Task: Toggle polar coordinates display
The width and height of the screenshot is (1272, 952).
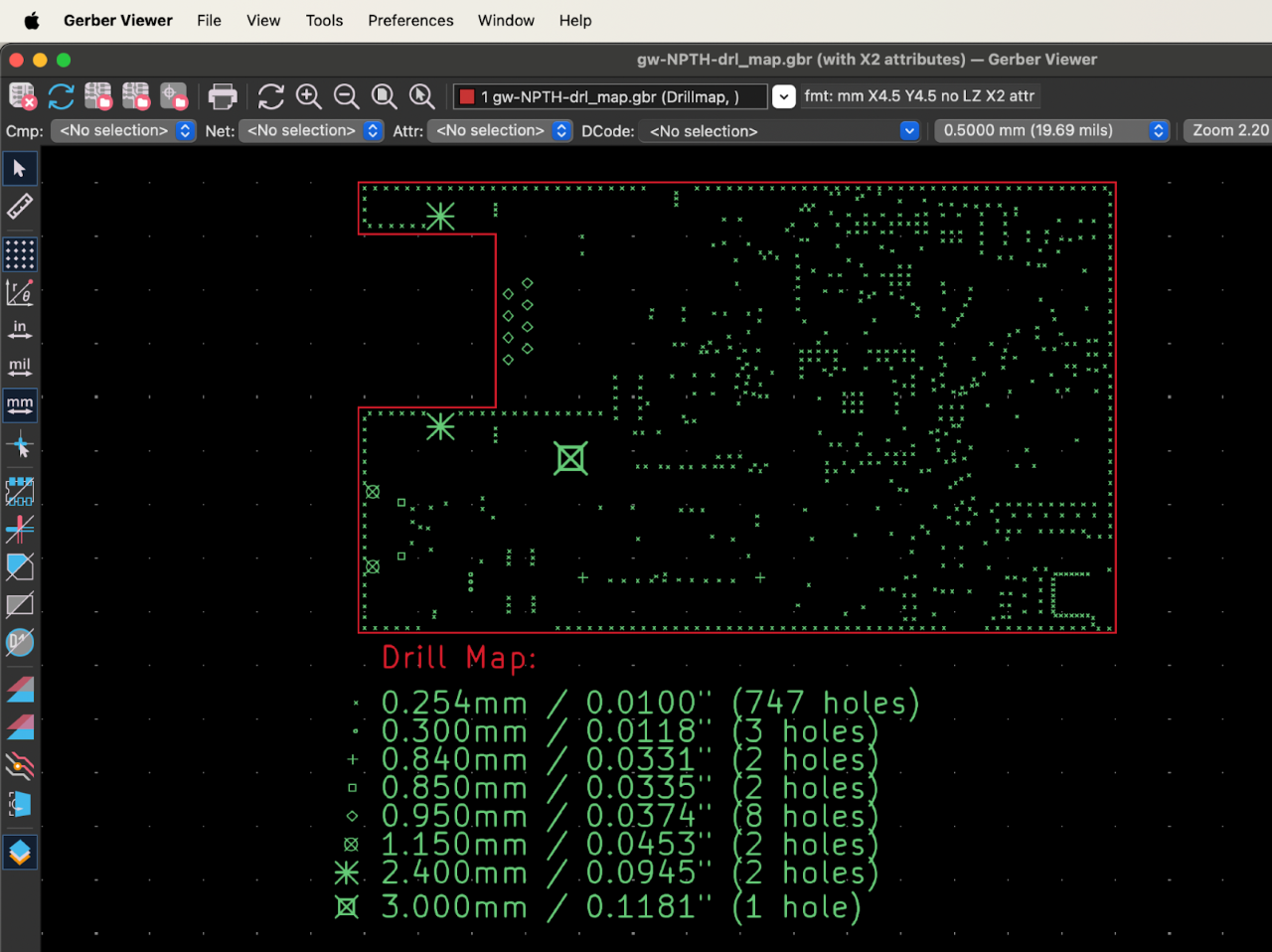Action: [20, 292]
